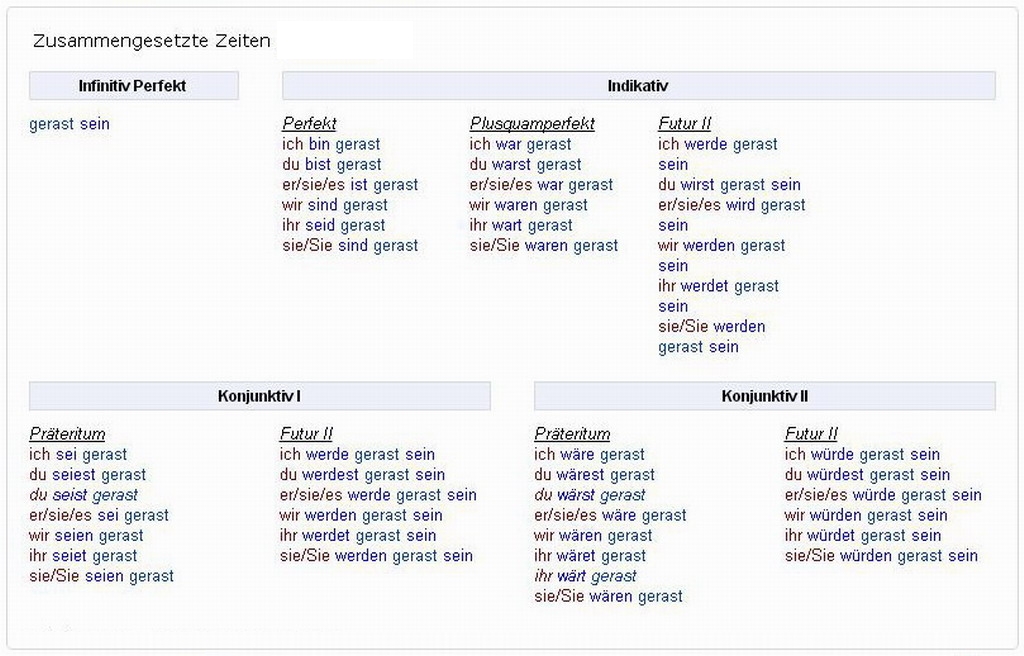Click the "Indikativ" section header
This screenshot has height=656, width=1024.
tap(638, 86)
